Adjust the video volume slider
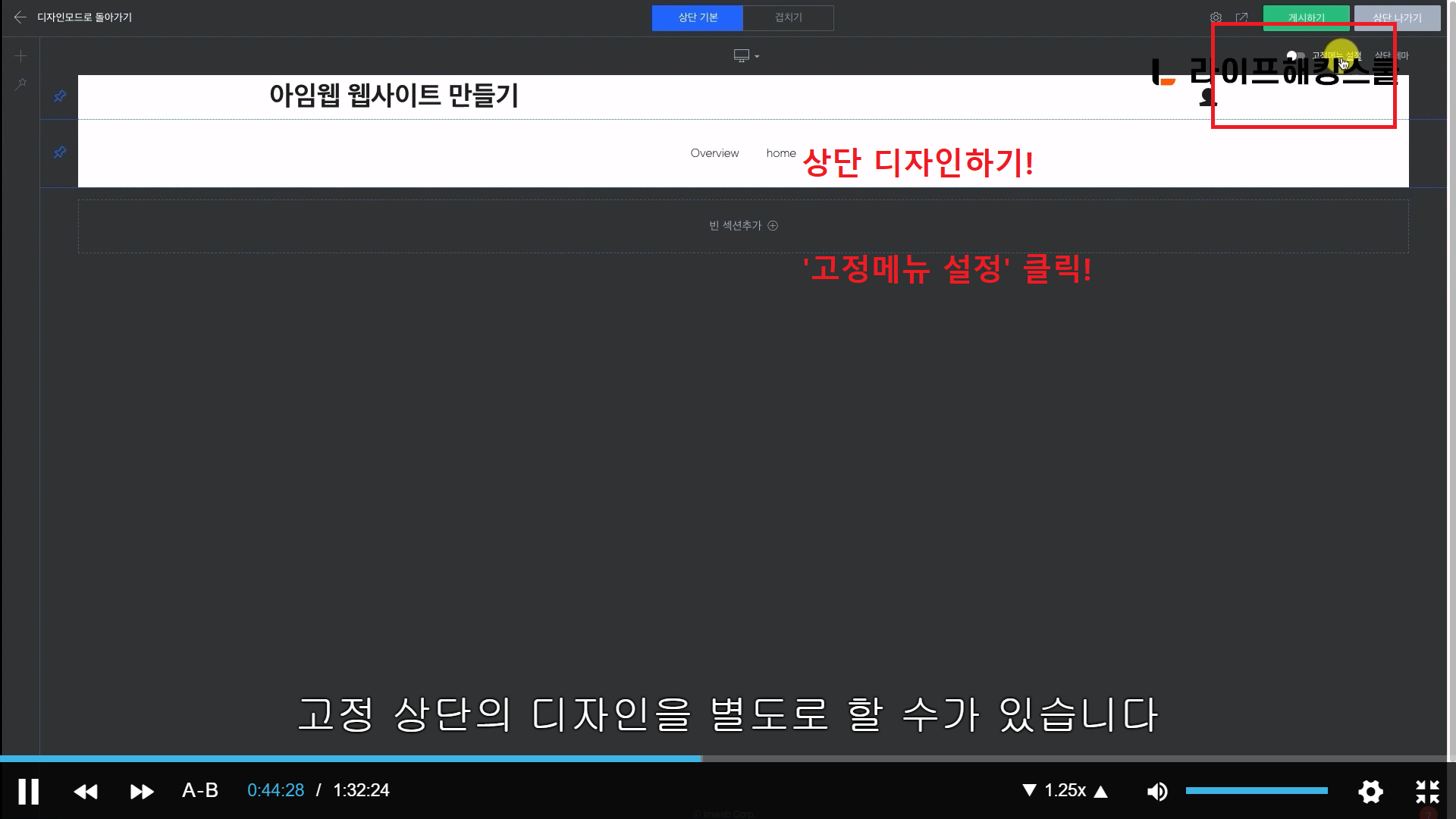 (x=1257, y=791)
